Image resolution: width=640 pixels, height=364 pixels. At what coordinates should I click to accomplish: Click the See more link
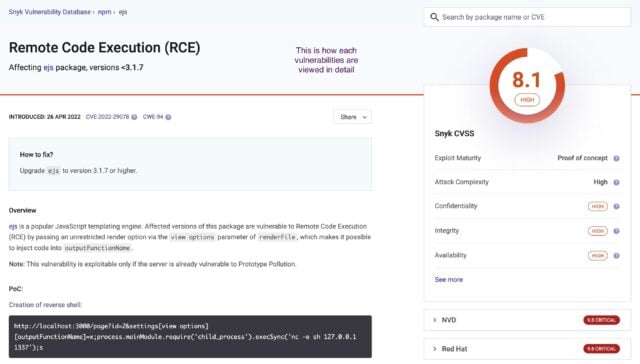[449, 280]
